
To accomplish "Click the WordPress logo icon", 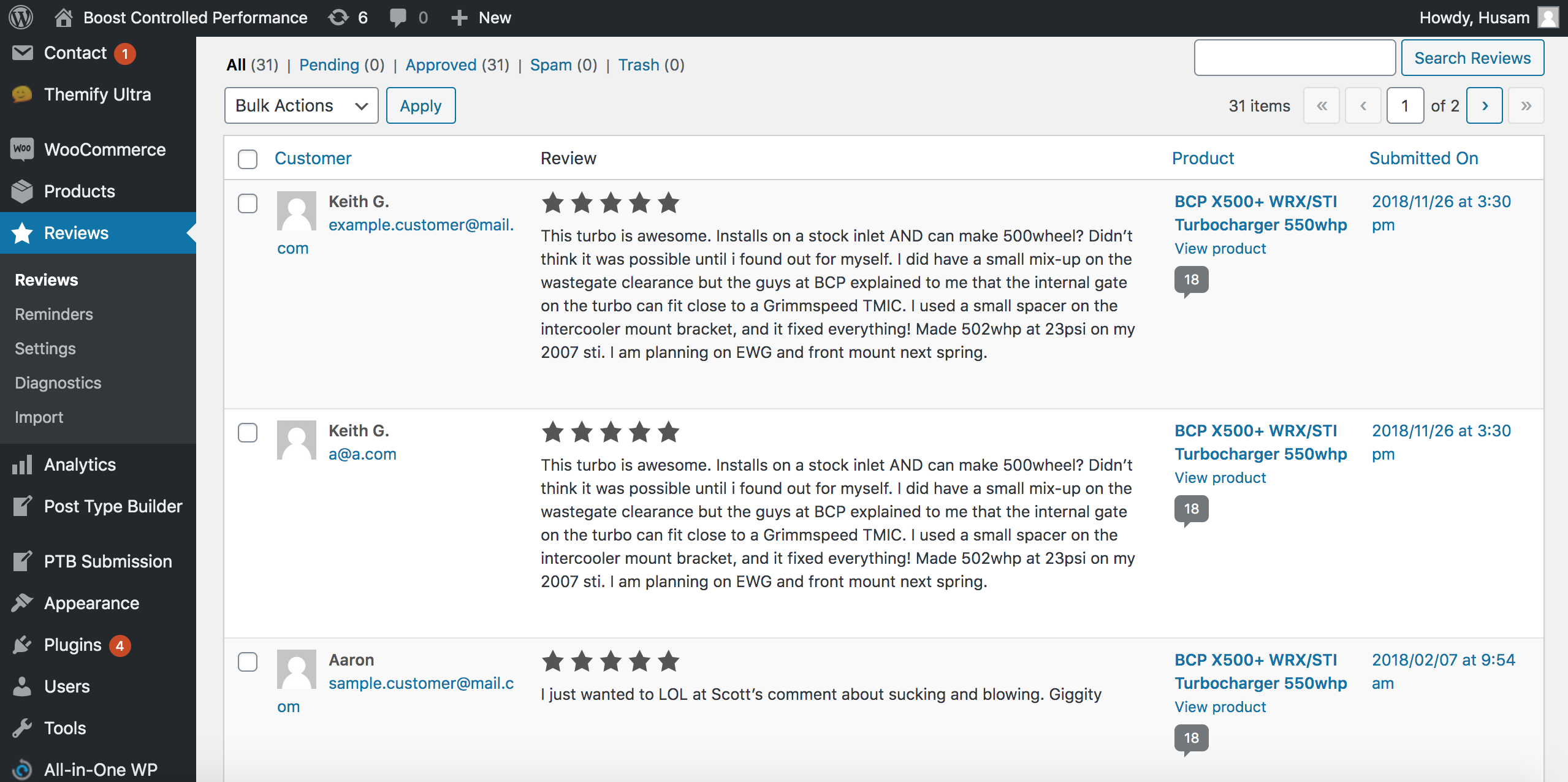I will click(x=21, y=17).
